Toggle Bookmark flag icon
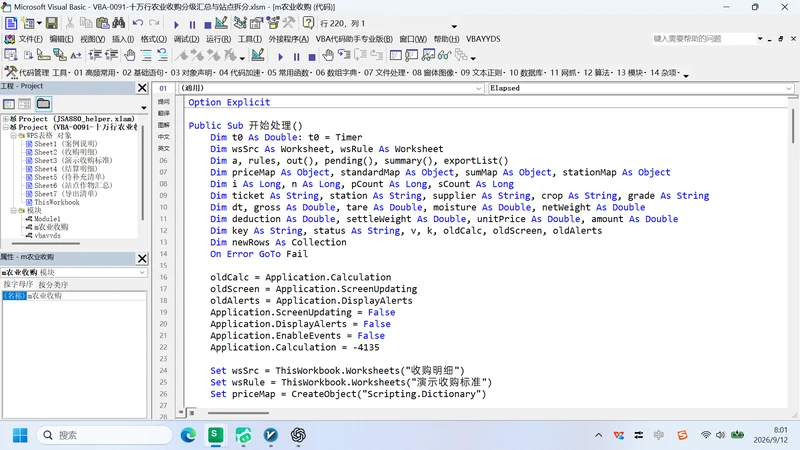 pos(182,55)
